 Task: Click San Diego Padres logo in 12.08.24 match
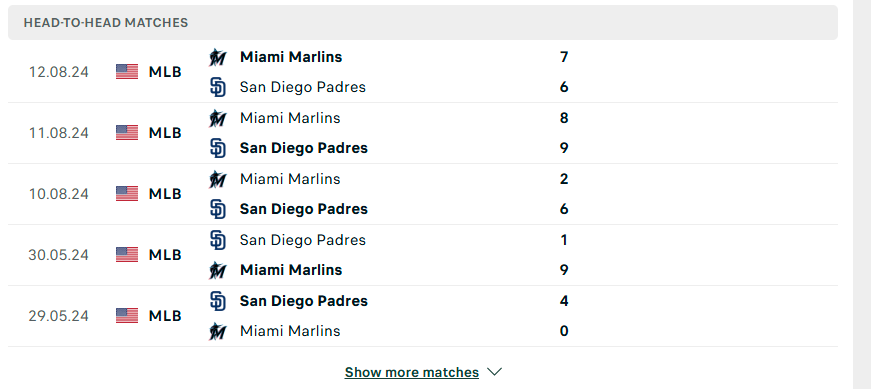(x=217, y=87)
